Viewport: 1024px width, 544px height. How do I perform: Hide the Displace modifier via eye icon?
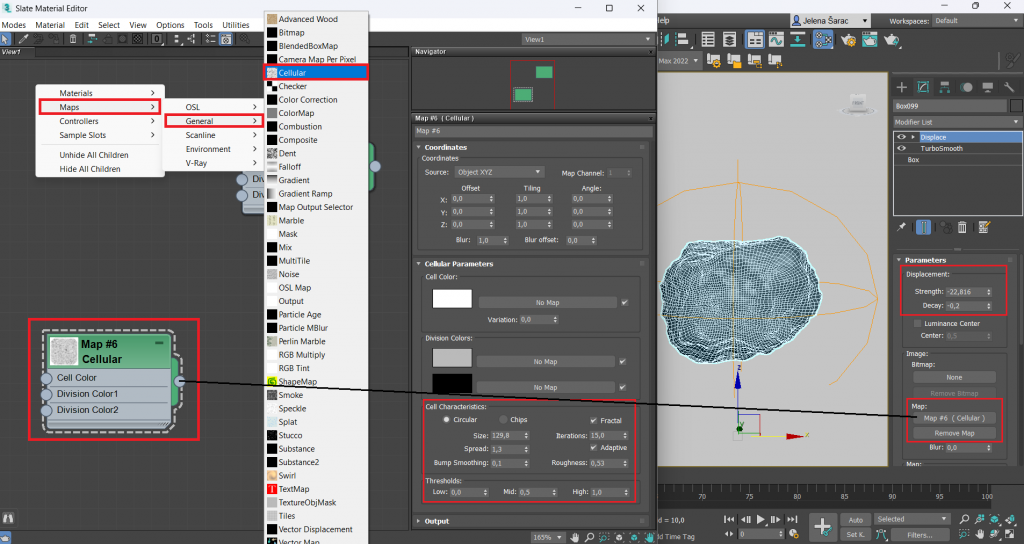point(901,137)
